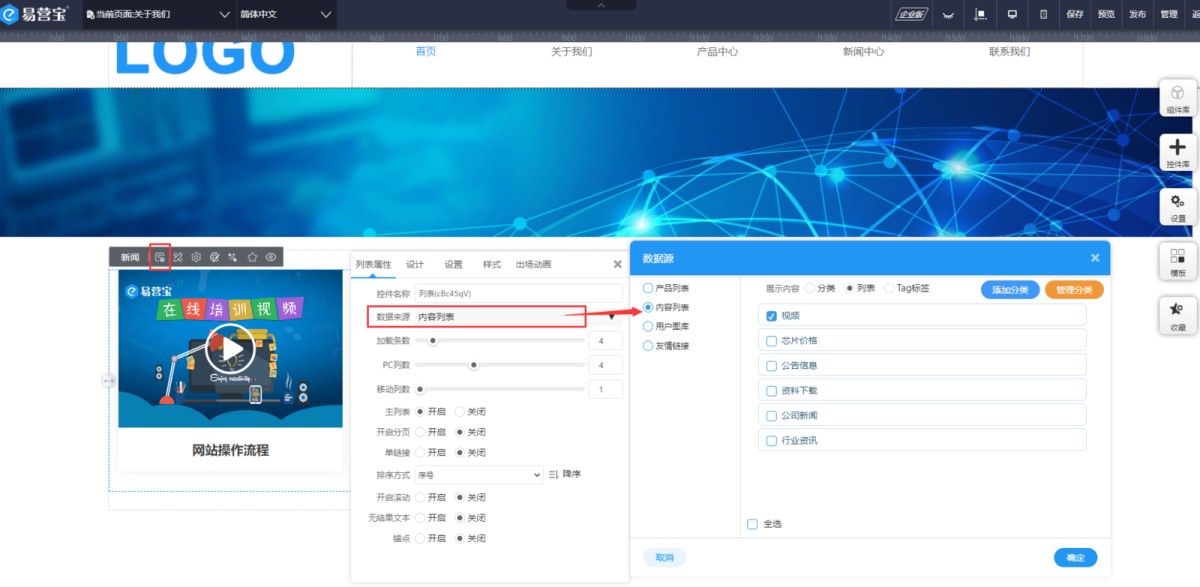This screenshot has width=1200, height=587.
Task: Select the 产品列表 data source radio
Action: (x=648, y=288)
